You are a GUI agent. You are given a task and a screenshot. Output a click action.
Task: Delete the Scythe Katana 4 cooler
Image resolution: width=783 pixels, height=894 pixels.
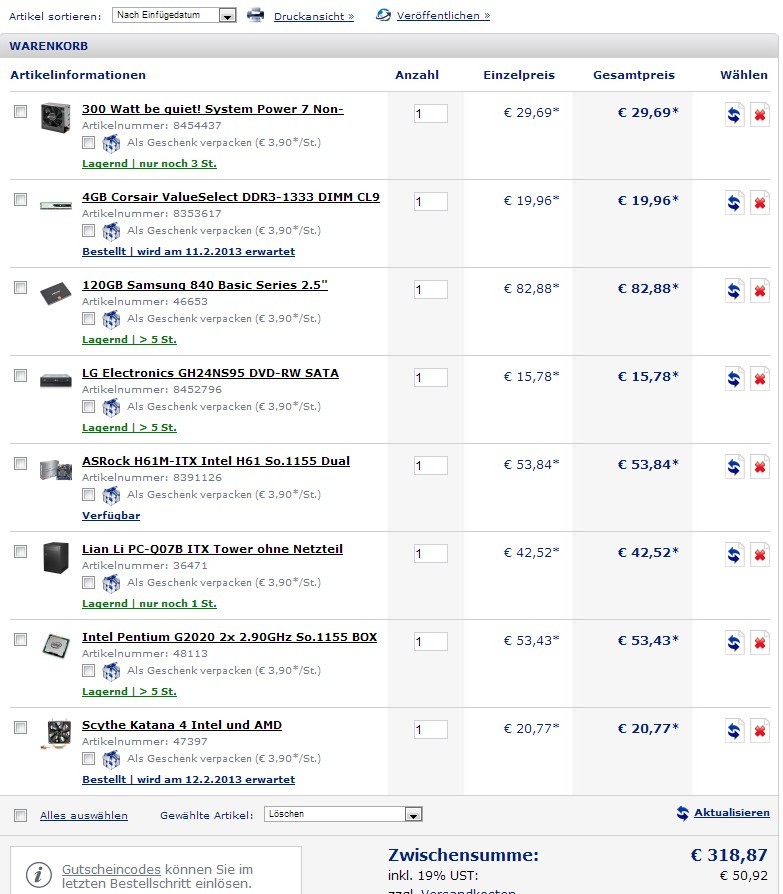[x=760, y=731]
